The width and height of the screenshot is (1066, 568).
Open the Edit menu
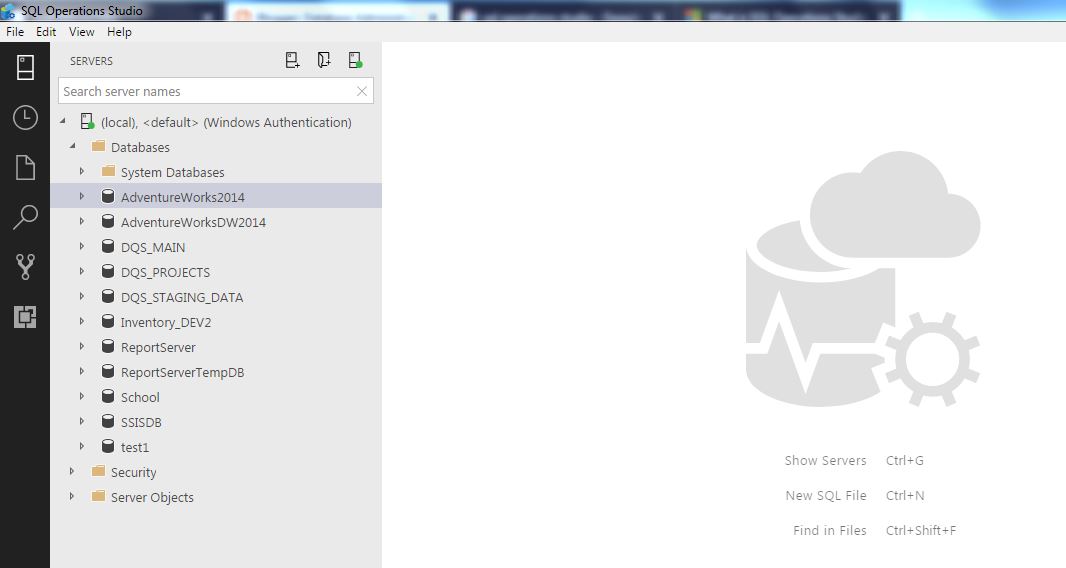pos(46,31)
